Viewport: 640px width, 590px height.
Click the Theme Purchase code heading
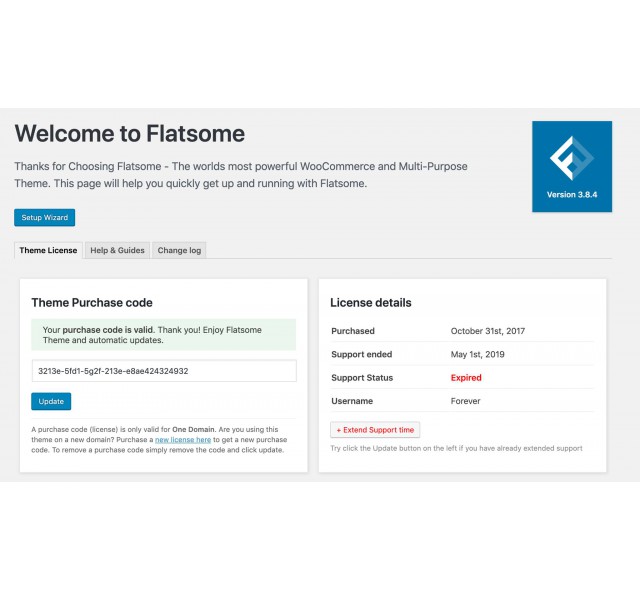coord(92,302)
